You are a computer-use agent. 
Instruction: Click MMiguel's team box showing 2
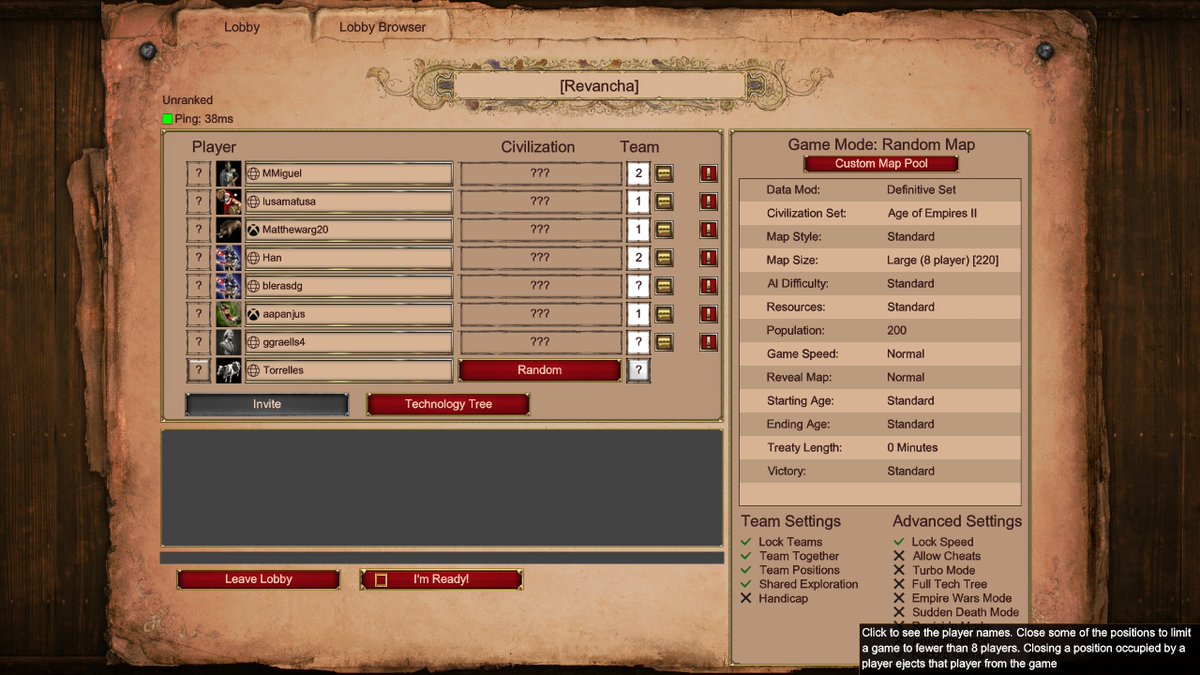[639, 174]
